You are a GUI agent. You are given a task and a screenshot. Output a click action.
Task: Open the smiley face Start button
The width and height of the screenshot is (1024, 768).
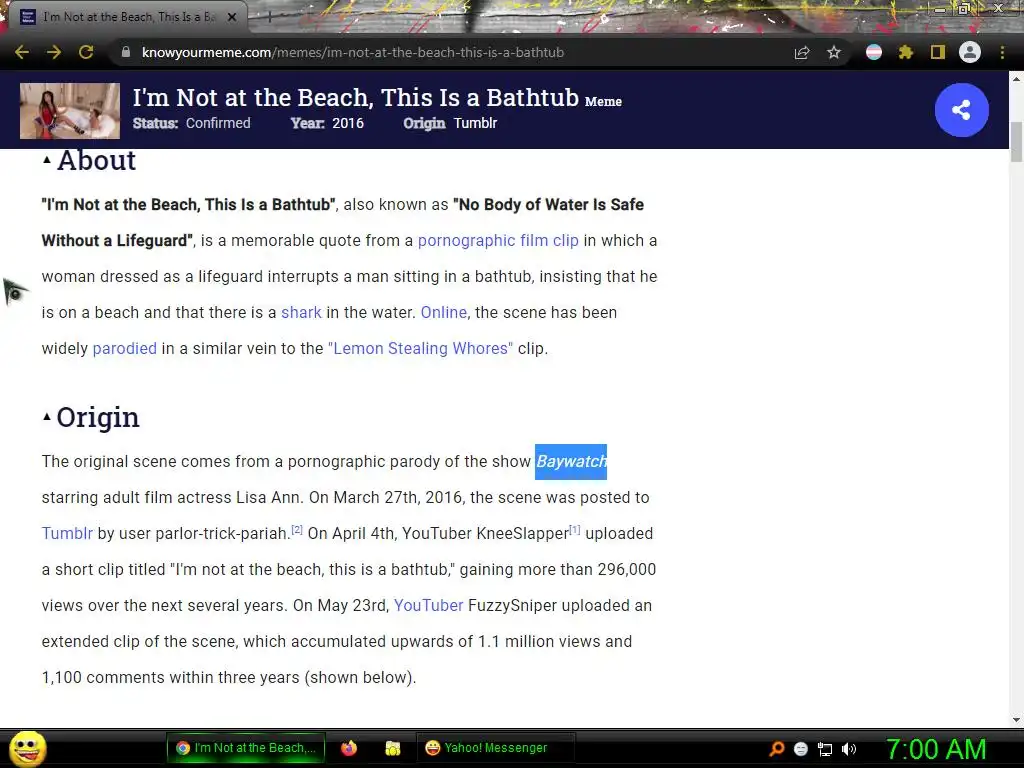27,748
